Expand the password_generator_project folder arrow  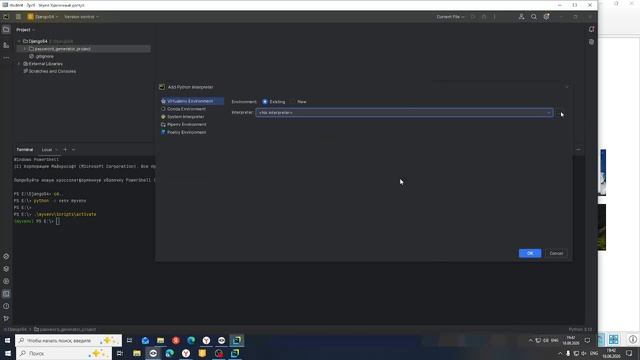point(25,49)
